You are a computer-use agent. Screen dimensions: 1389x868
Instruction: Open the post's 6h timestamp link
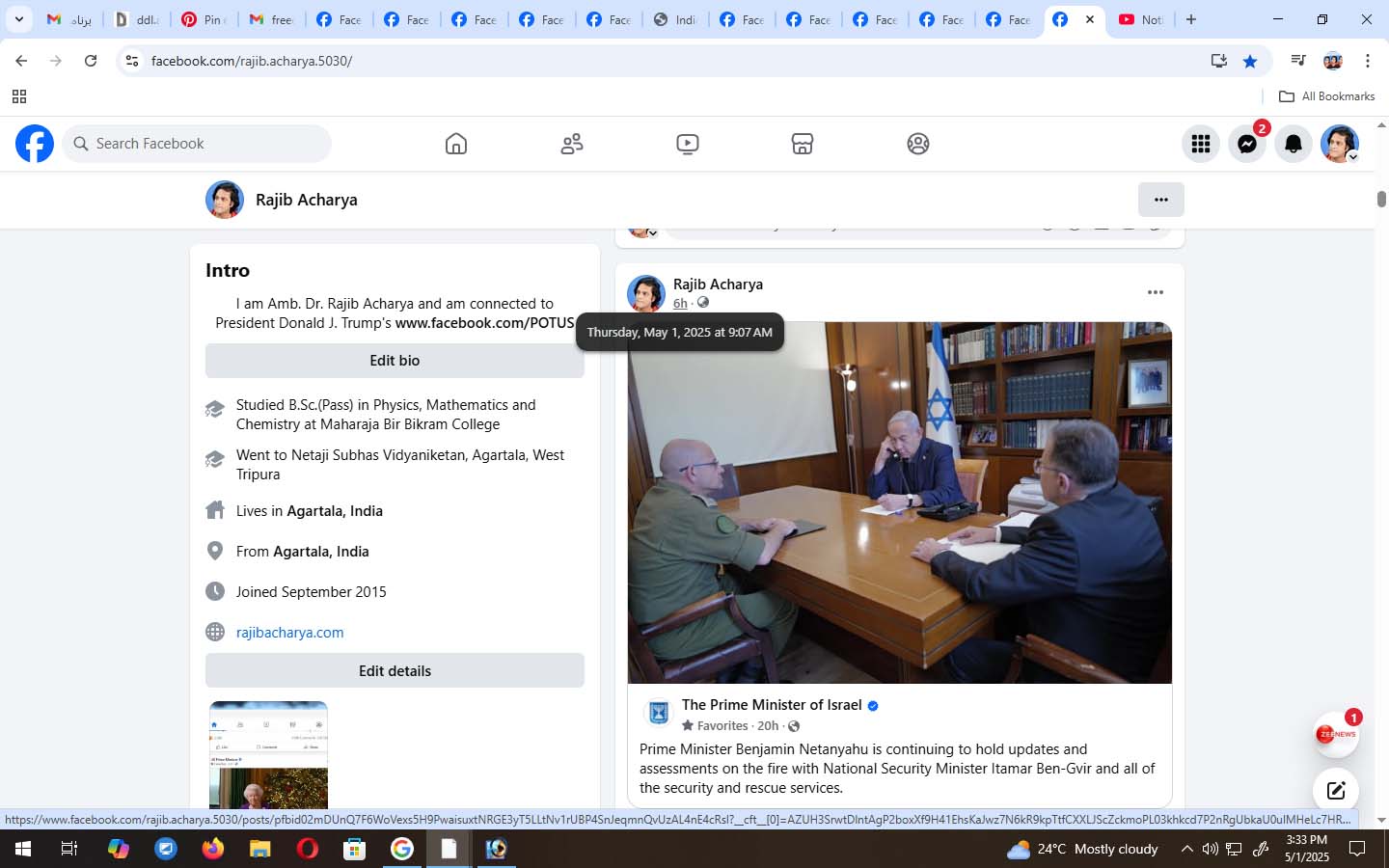680,303
